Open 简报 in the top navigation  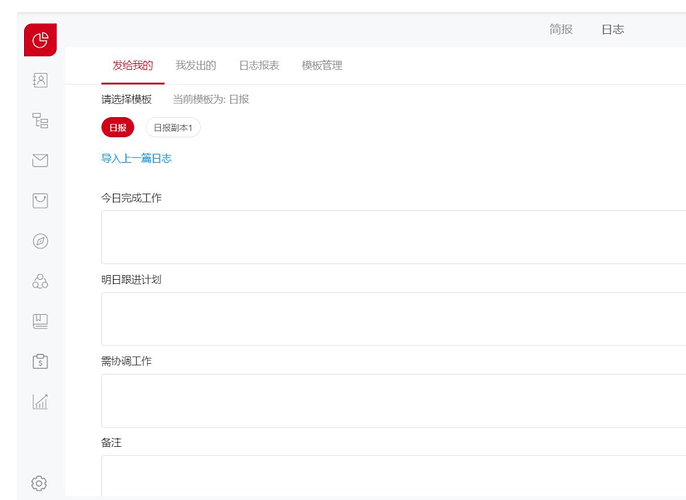coord(561,29)
